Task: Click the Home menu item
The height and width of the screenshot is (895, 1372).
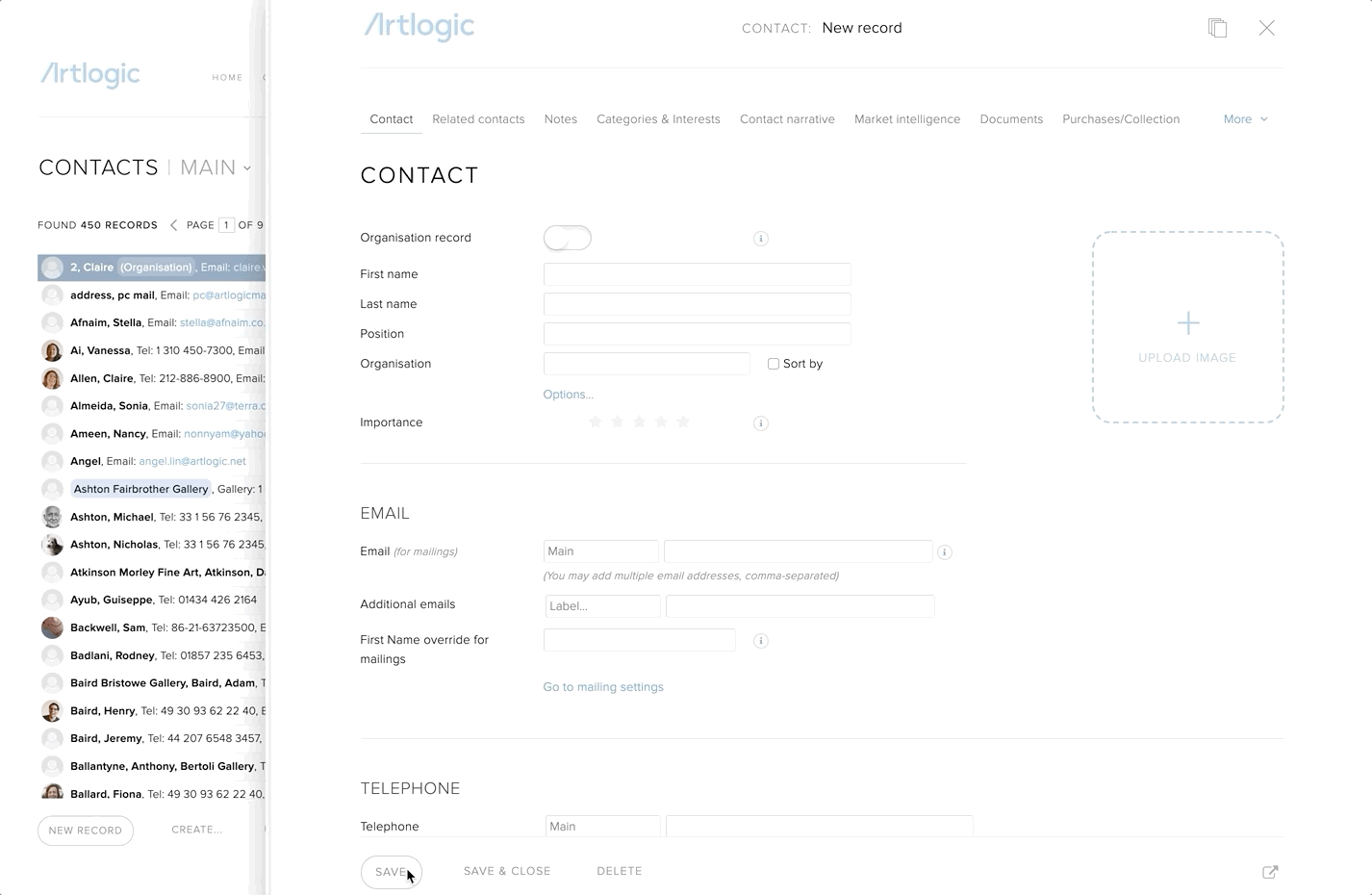Action: [x=228, y=77]
